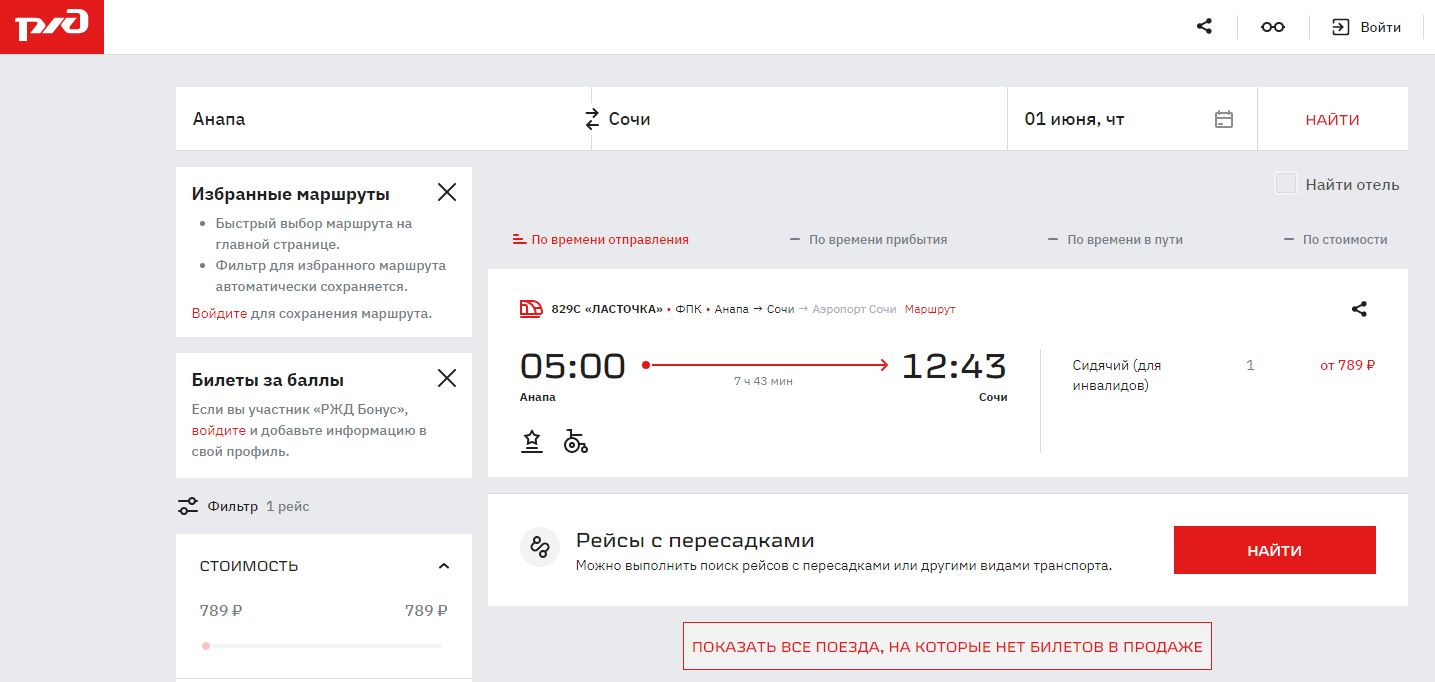Click 'Войти' to sign in

1367,27
